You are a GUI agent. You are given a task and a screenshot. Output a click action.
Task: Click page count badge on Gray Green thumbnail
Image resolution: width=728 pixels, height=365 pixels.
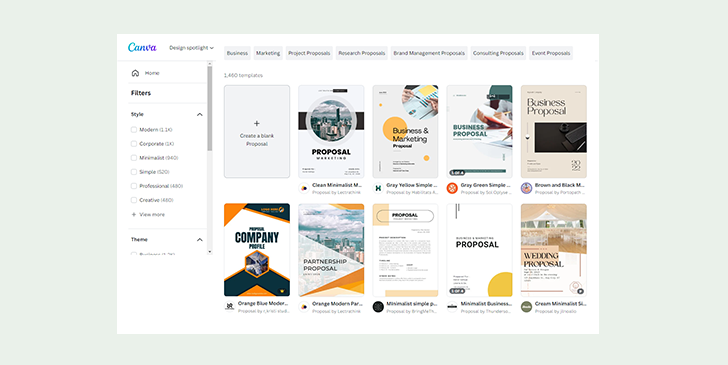(x=457, y=173)
